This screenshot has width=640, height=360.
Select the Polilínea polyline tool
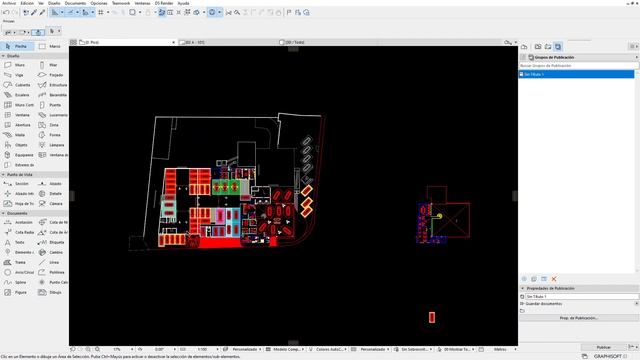[51, 272]
